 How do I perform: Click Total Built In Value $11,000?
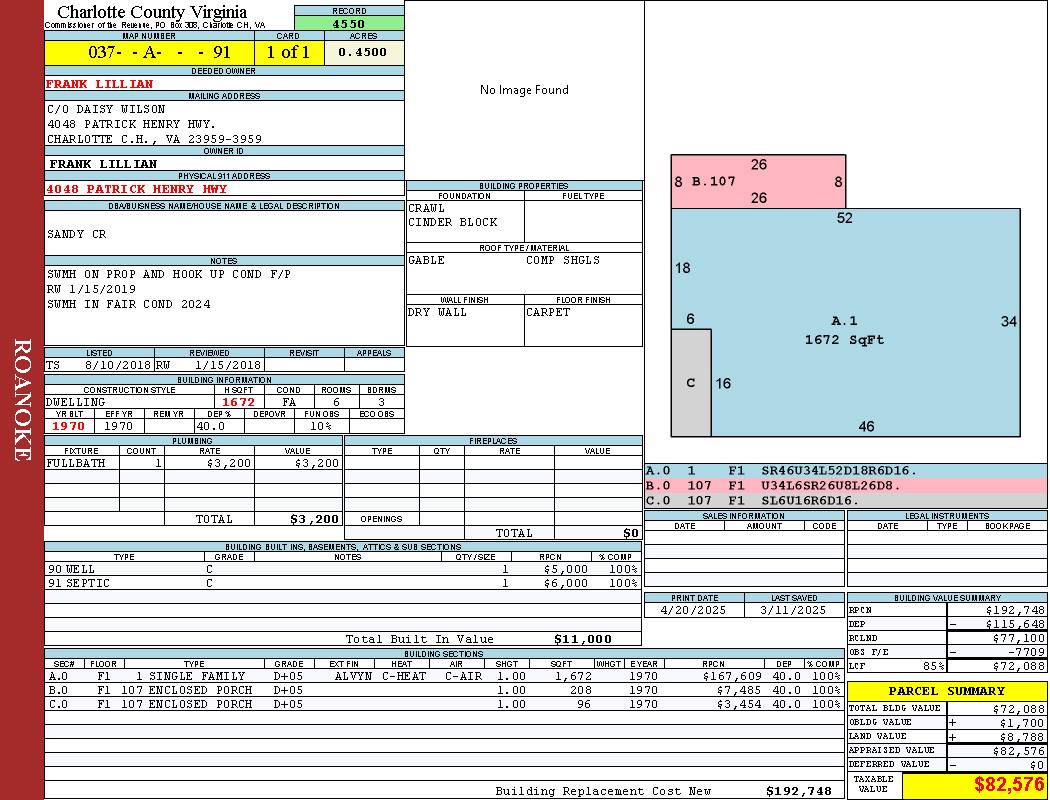tap(583, 639)
